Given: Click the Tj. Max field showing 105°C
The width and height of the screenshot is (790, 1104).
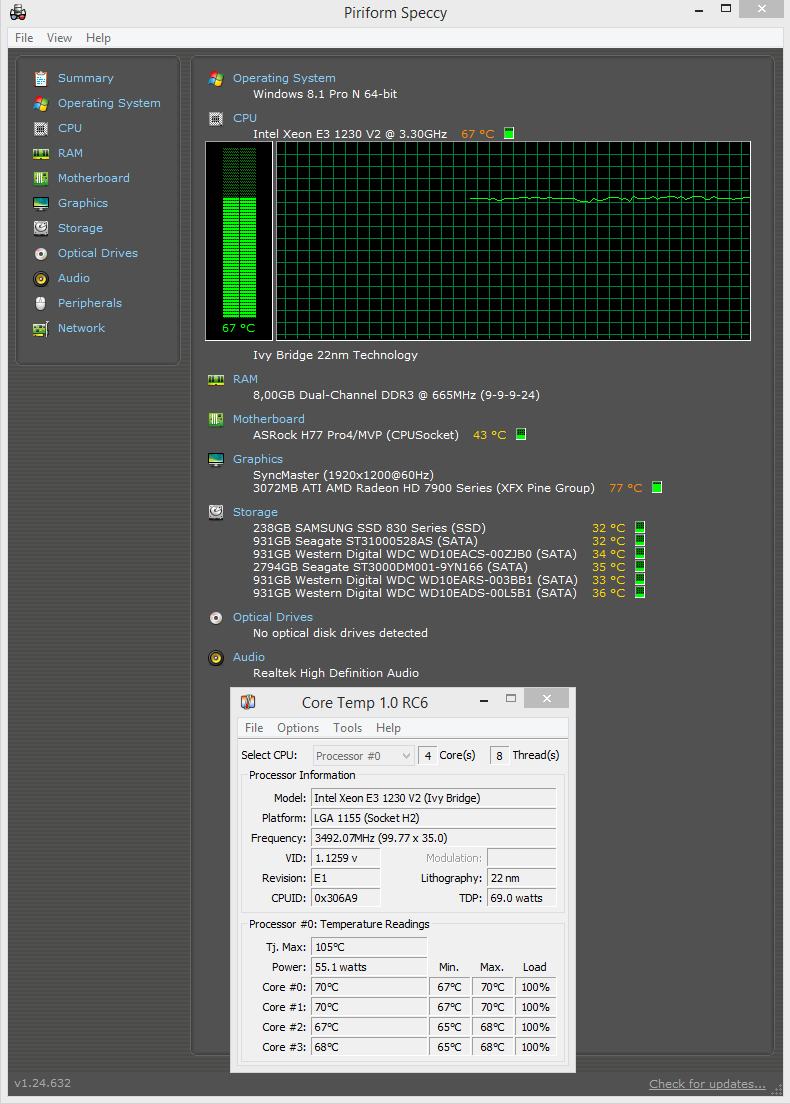Looking at the screenshot, I should point(369,947).
